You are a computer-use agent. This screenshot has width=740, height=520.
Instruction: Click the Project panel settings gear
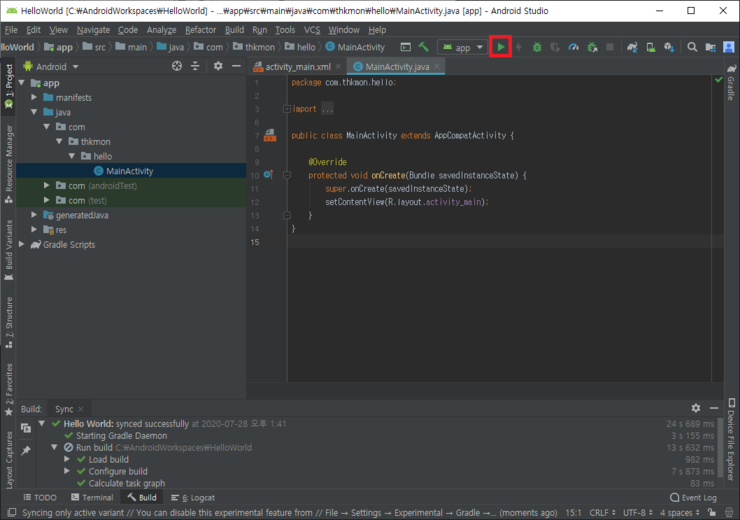click(220, 66)
